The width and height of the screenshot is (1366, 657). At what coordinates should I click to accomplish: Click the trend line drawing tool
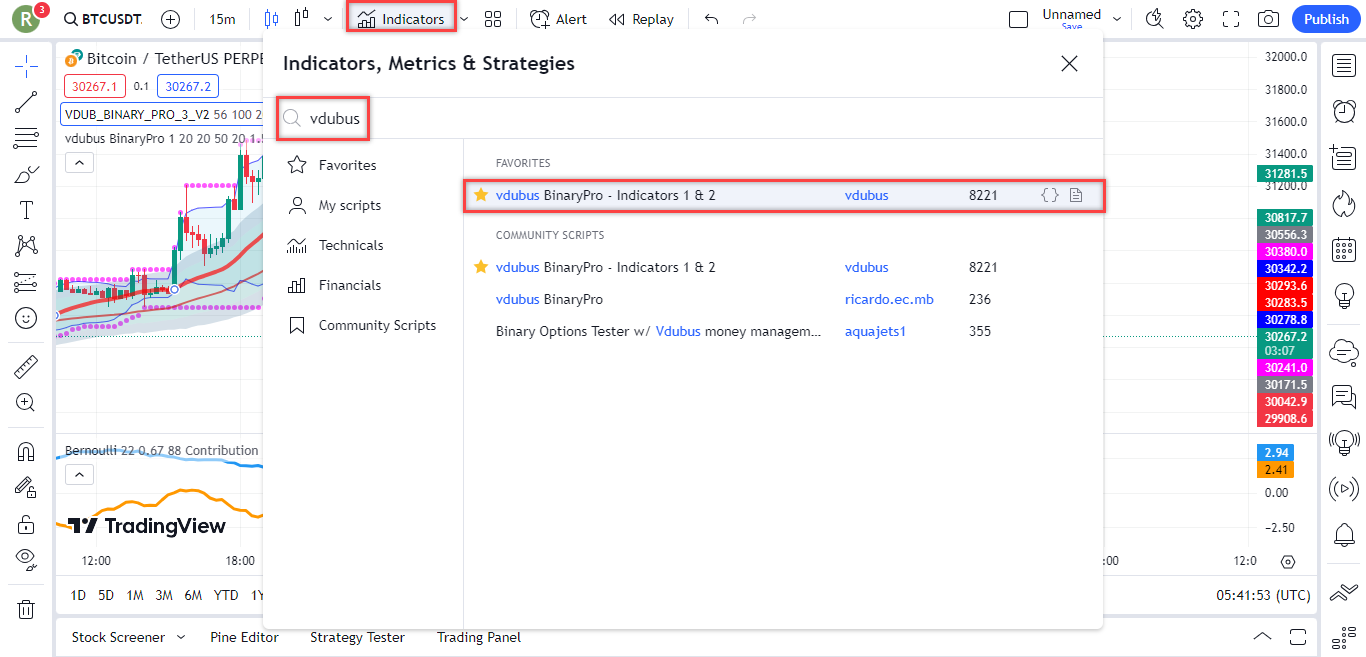point(26,103)
